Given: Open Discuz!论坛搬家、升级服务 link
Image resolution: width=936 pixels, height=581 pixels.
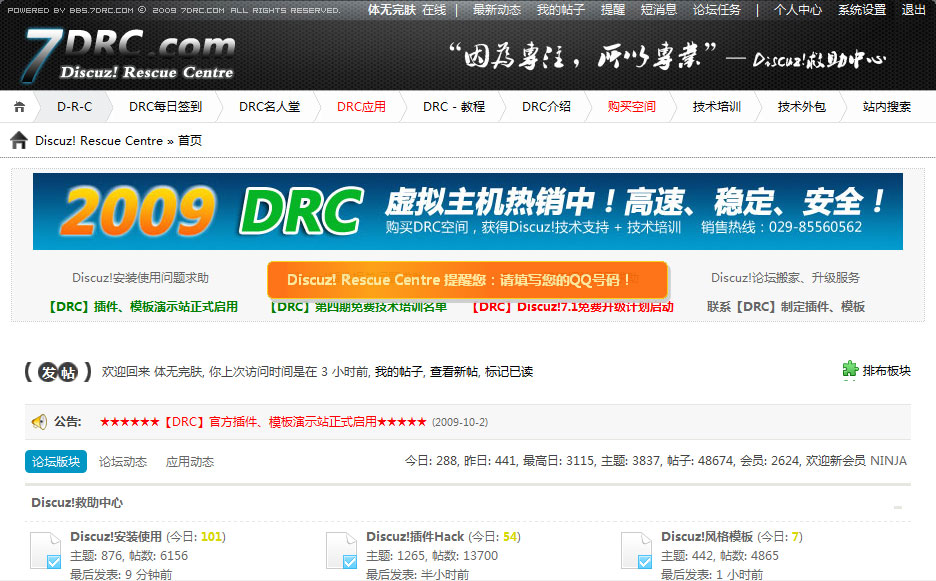Looking at the screenshot, I should pyautogui.click(x=786, y=278).
